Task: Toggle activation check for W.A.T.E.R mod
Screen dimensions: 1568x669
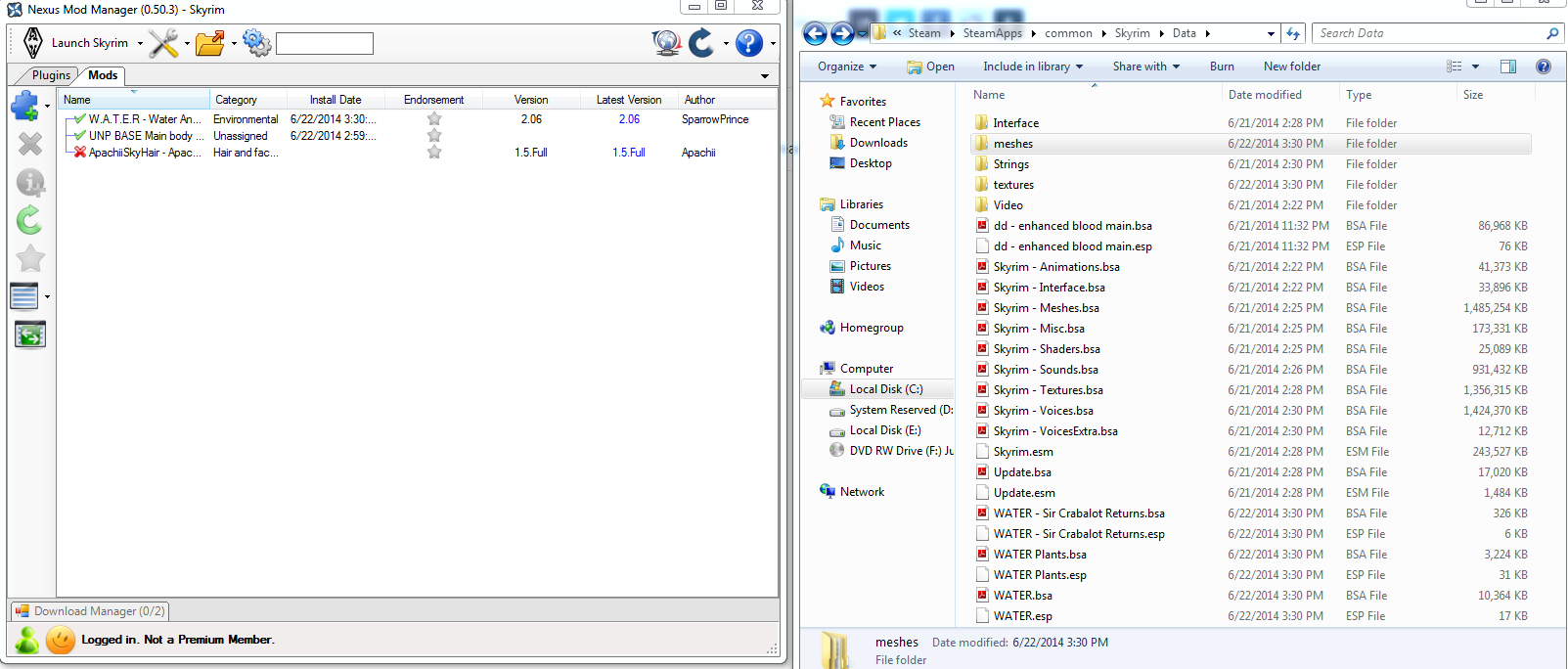Action: (x=80, y=119)
